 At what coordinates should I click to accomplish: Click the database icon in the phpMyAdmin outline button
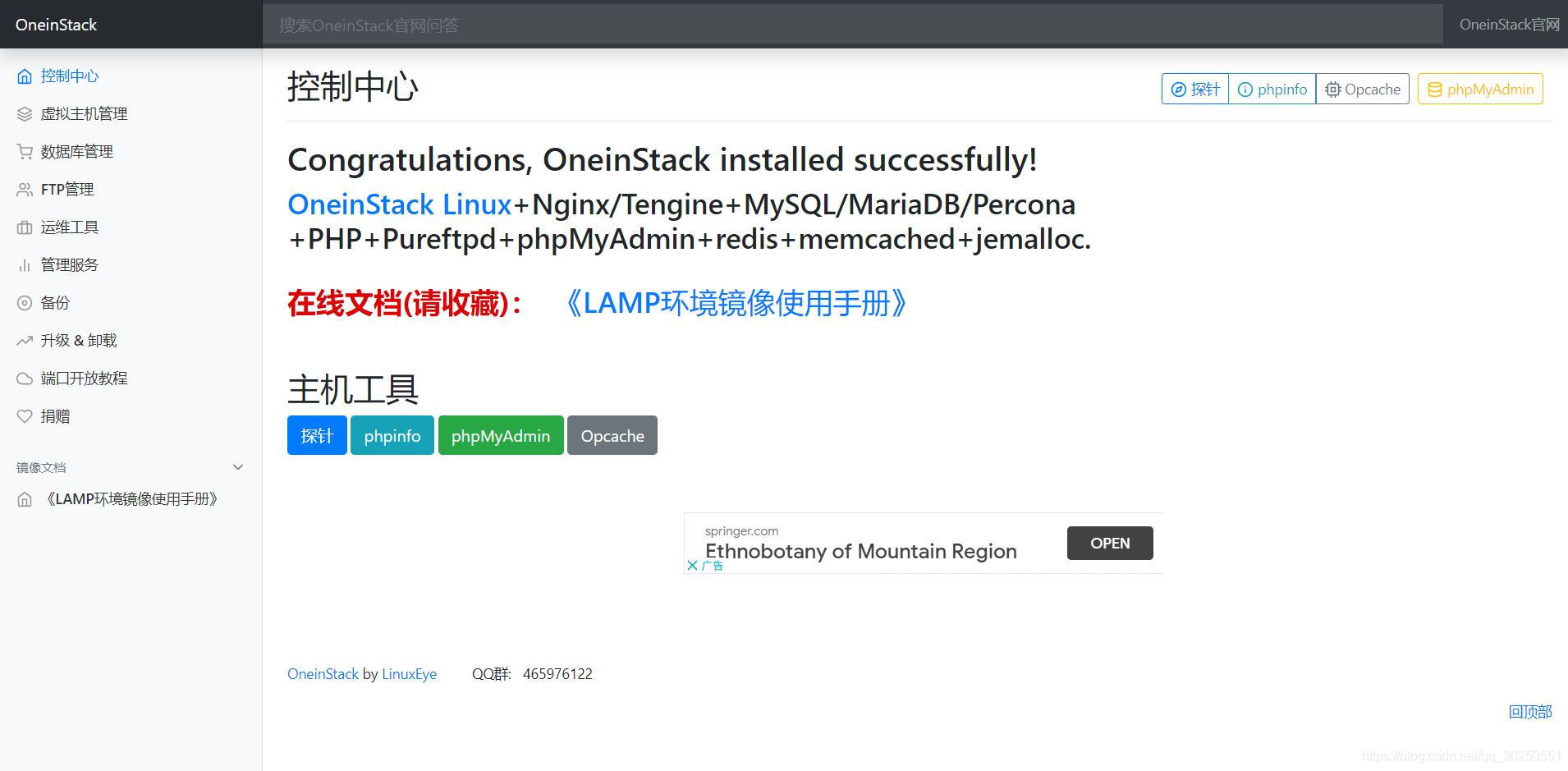pos(1435,89)
